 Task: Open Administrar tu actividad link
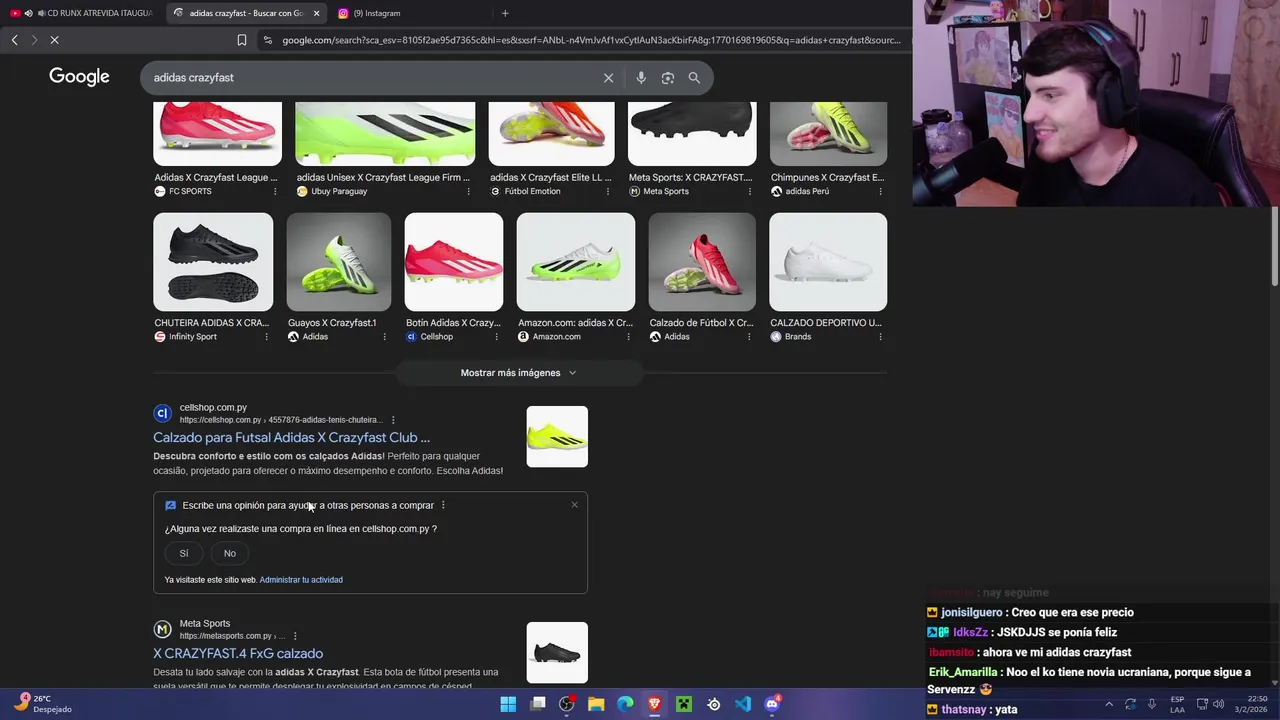pos(301,580)
